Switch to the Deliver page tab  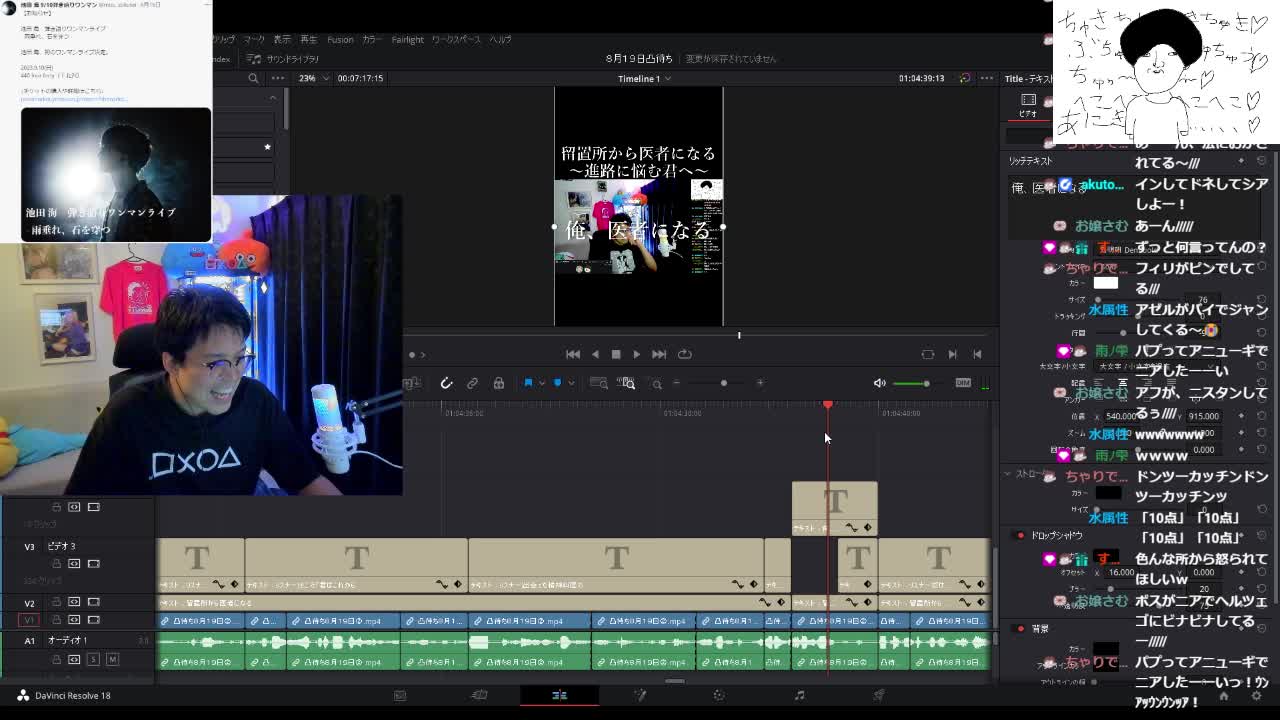click(x=879, y=695)
